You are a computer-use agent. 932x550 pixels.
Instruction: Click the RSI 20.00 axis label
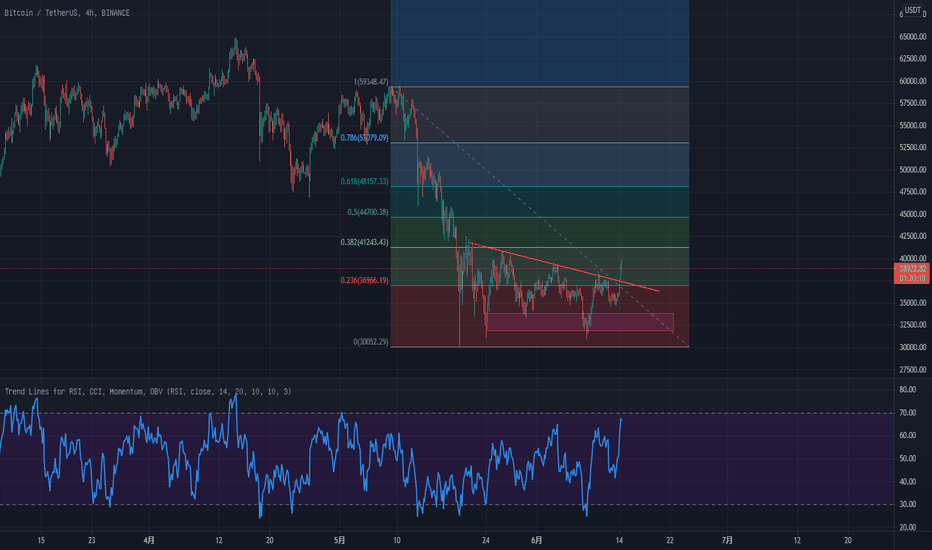(908, 527)
